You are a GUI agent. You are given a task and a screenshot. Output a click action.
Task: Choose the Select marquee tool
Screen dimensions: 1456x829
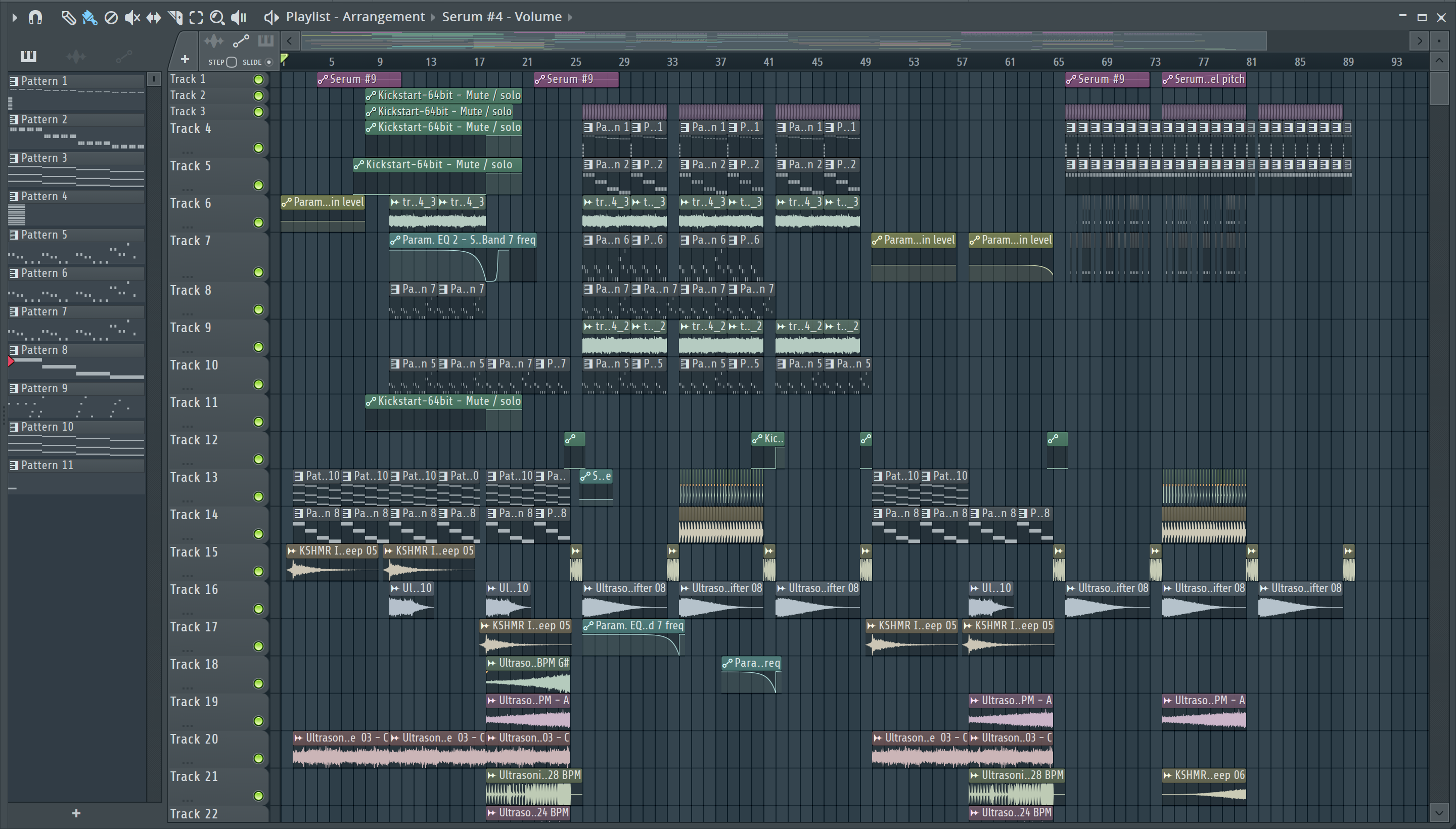196,18
